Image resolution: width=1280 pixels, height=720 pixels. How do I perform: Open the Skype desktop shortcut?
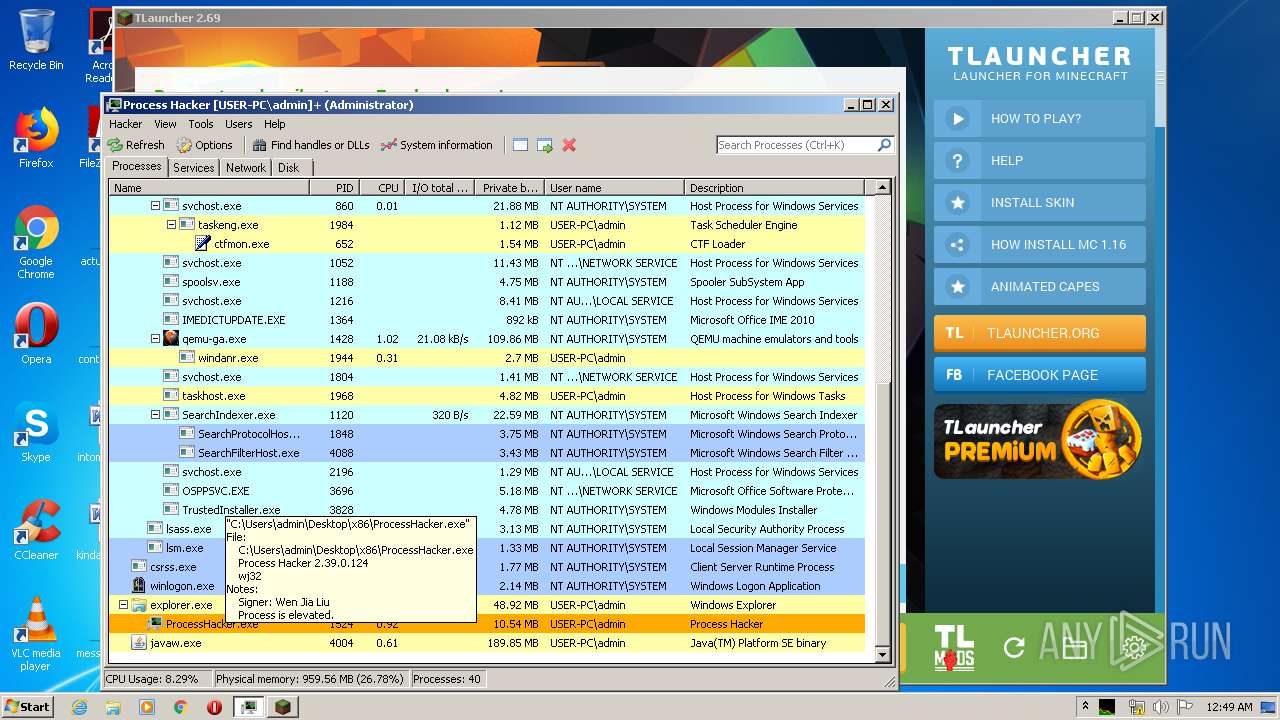pyautogui.click(x=36, y=432)
